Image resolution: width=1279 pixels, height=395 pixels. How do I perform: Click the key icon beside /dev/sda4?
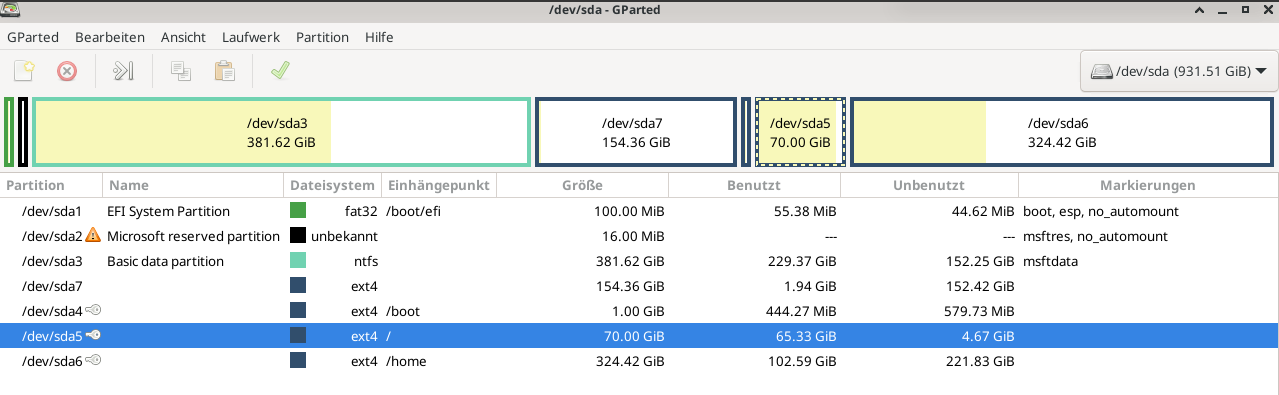click(93, 310)
